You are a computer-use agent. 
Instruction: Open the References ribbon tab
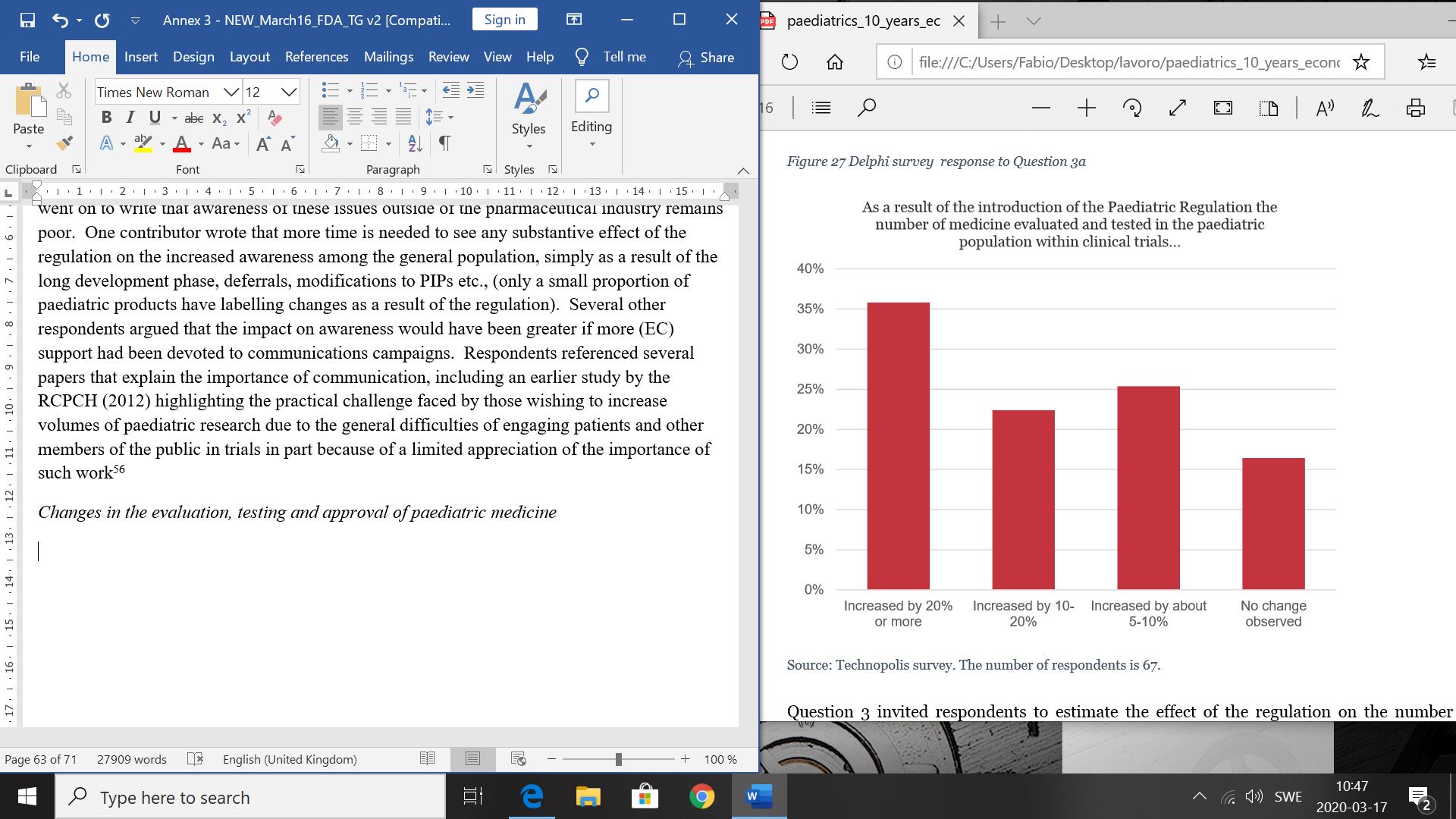coord(316,57)
